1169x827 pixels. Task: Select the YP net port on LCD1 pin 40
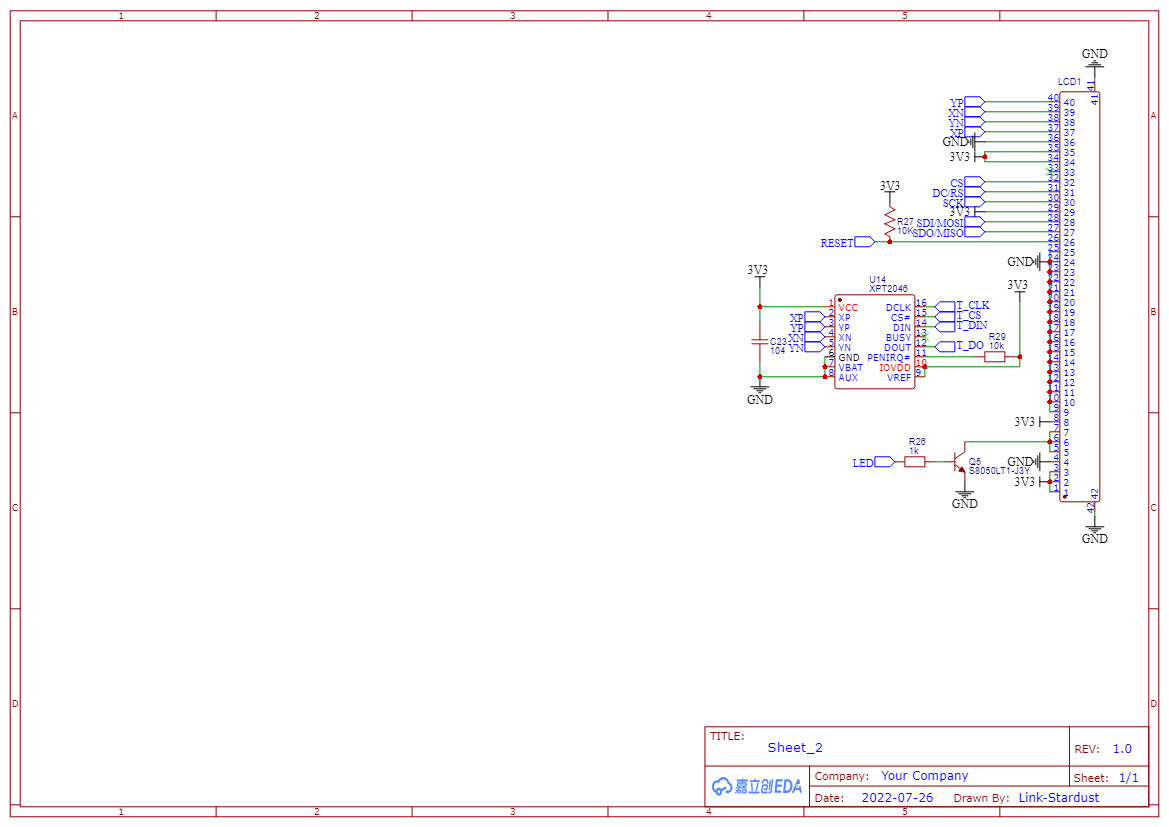tap(974, 102)
